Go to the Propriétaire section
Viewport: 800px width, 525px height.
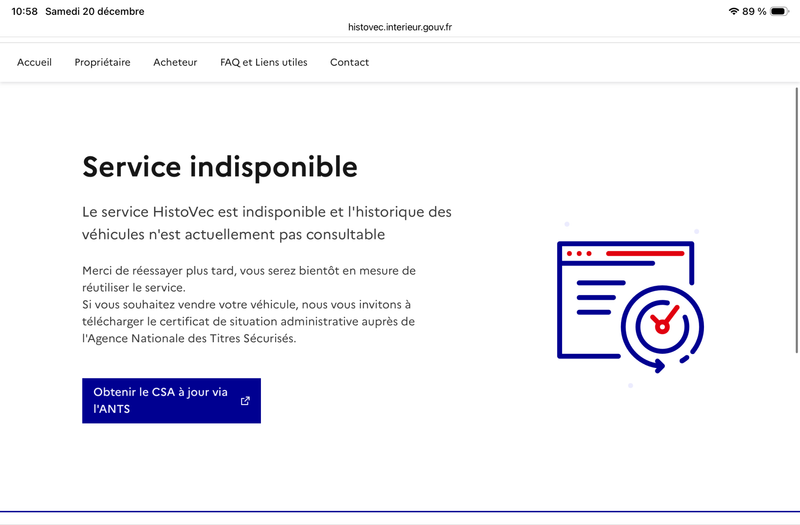click(x=102, y=62)
